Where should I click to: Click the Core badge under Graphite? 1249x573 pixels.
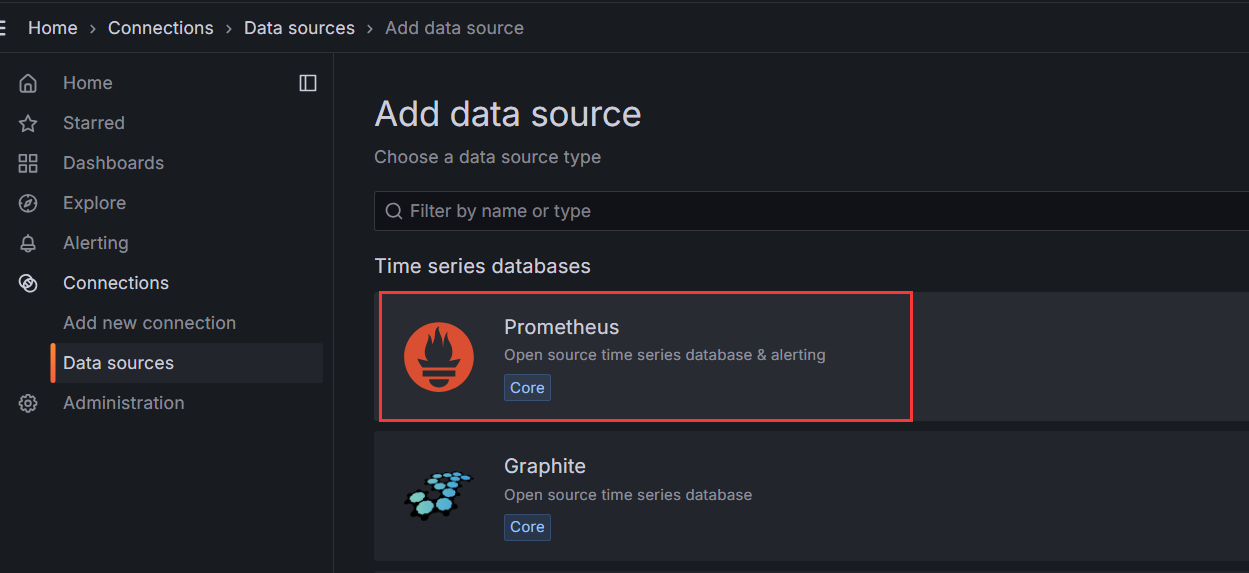tap(527, 527)
